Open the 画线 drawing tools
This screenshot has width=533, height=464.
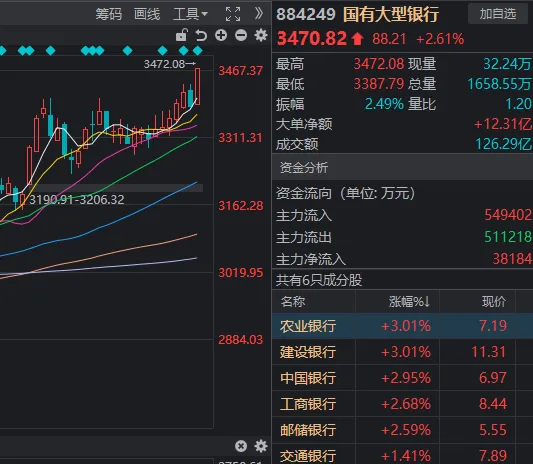pyautogui.click(x=147, y=14)
